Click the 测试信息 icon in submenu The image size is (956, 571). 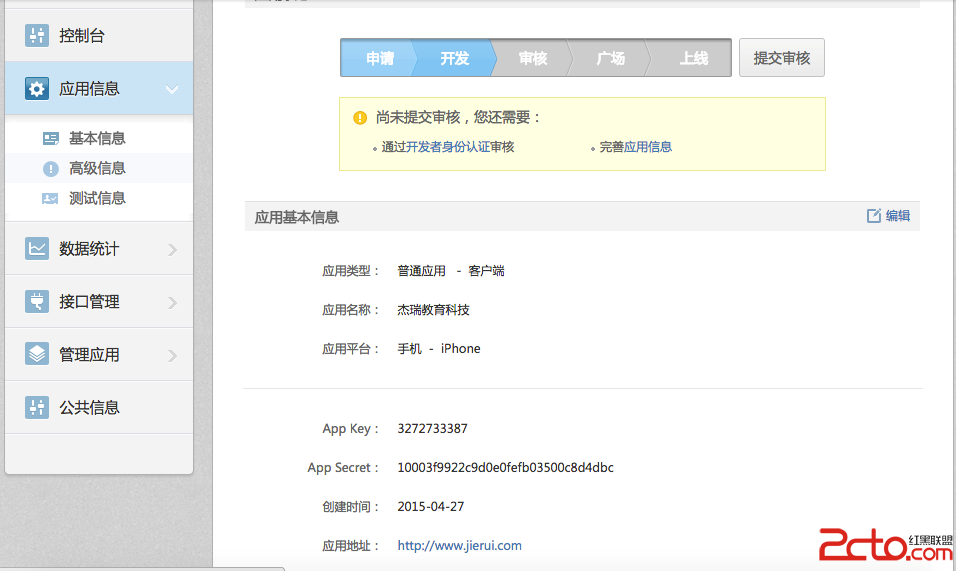click(x=50, y=199)
